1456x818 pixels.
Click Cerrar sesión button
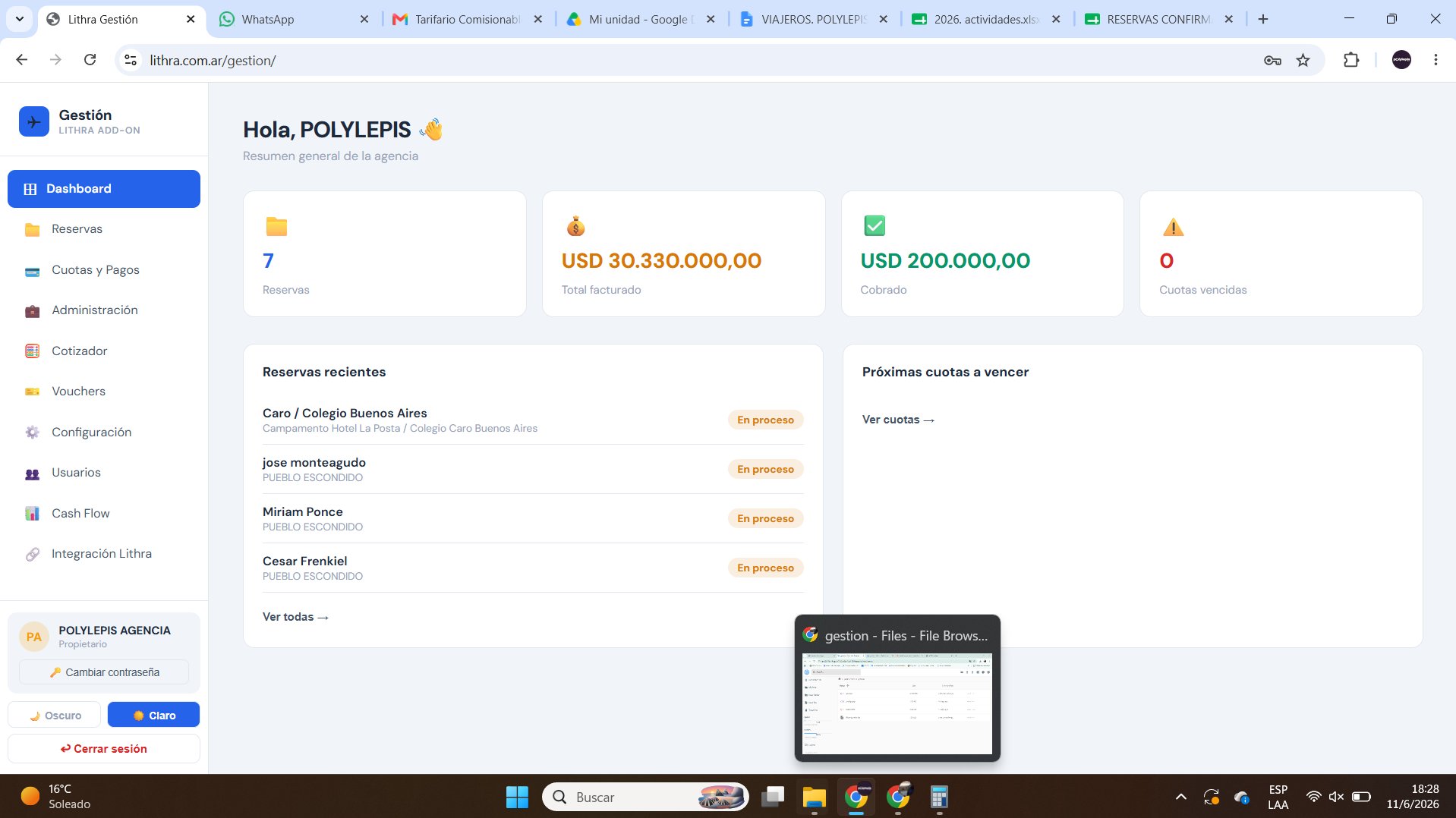(x=104, y=749)
